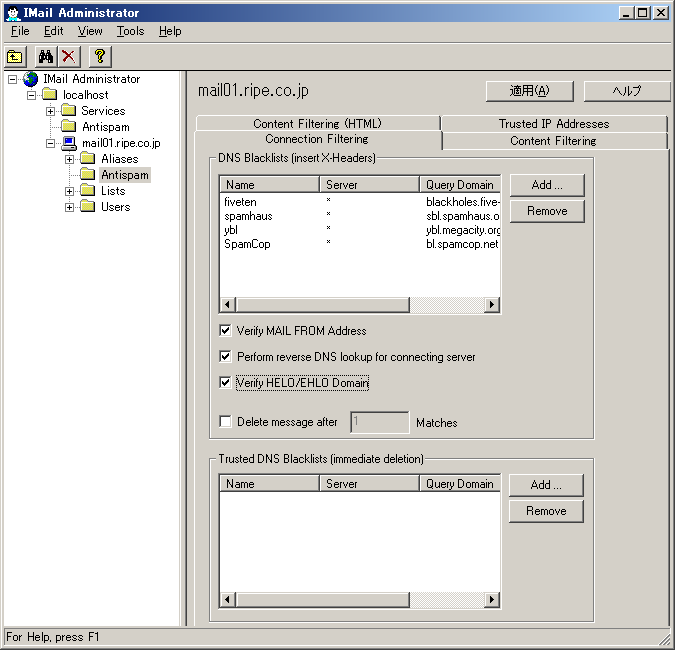
Task: Switch to Trusted IP Addresses tab
Action: click(554, 124)
